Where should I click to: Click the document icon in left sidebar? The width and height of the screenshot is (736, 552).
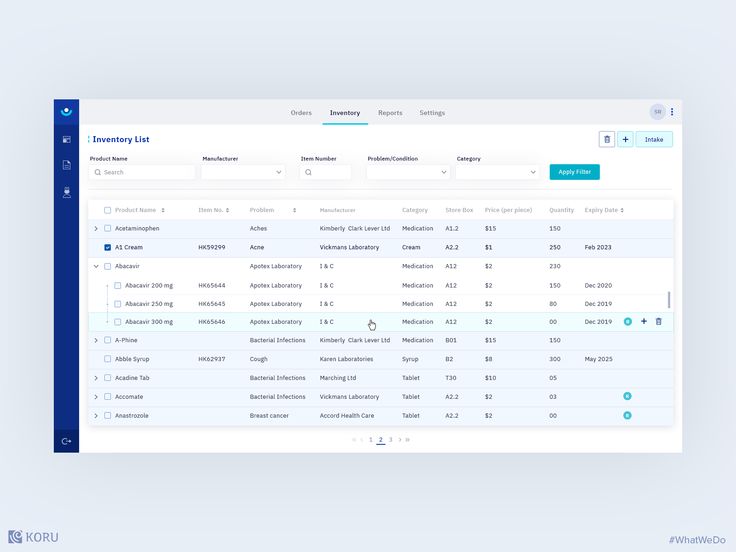pos(66,165)
